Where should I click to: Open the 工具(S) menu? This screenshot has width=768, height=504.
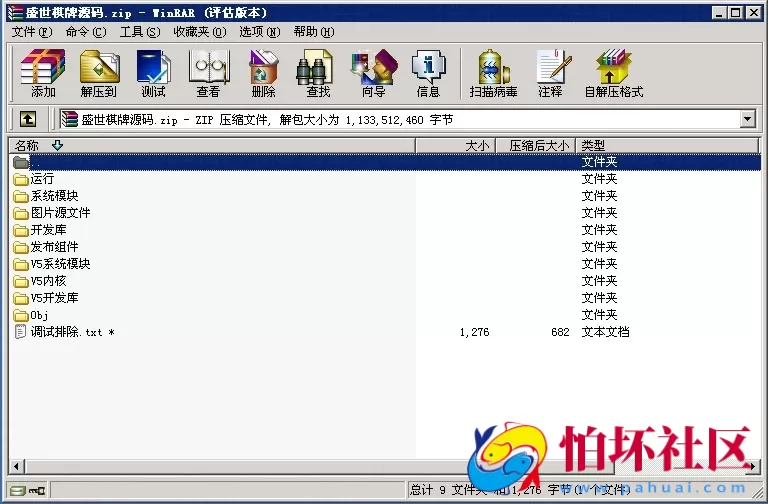pos(140,32)
